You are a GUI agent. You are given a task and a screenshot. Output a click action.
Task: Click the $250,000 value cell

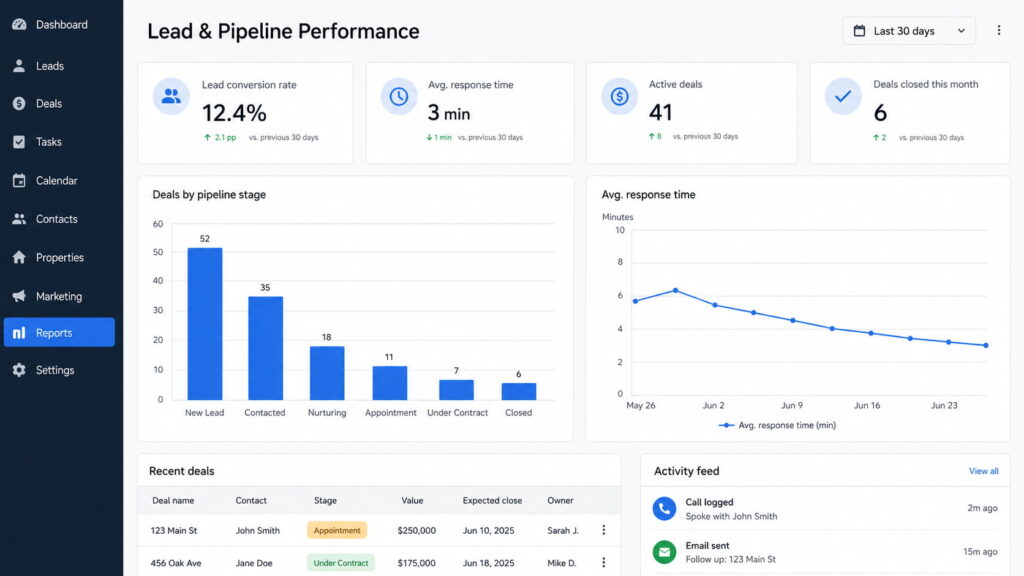(417, 530)
